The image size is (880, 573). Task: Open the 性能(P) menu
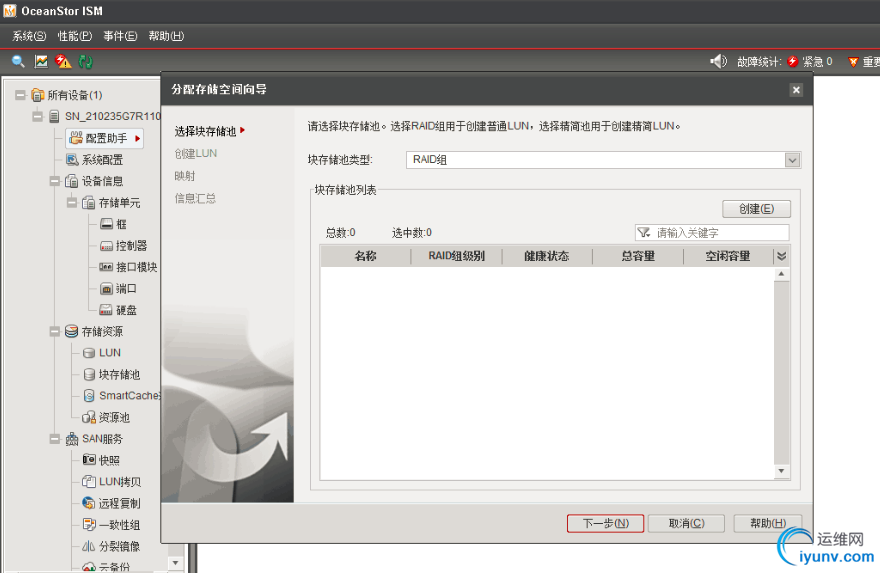(75, 36)
